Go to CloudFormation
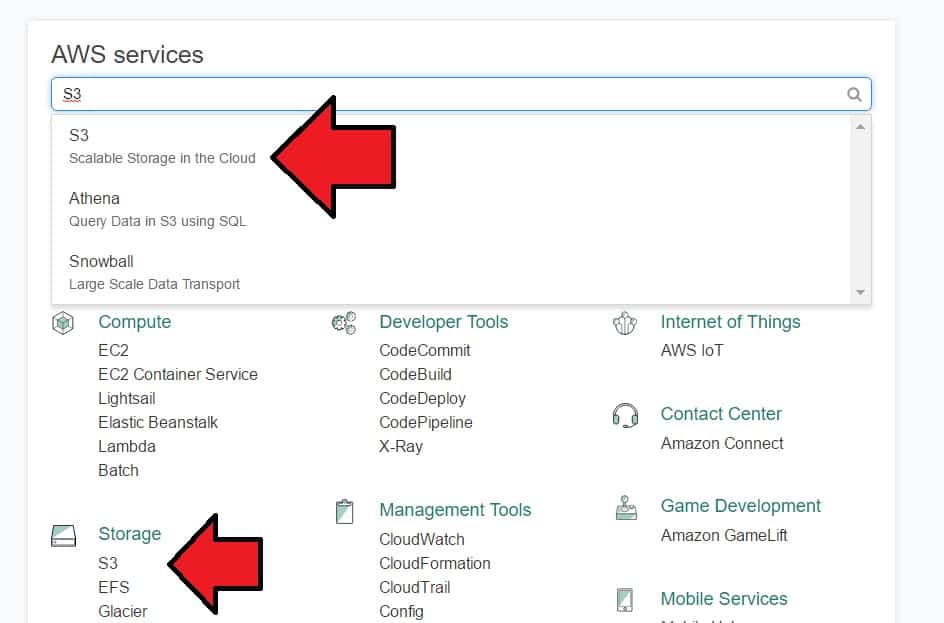The height and width of the screenshot is (623, 944). click(x=435, y=563)
